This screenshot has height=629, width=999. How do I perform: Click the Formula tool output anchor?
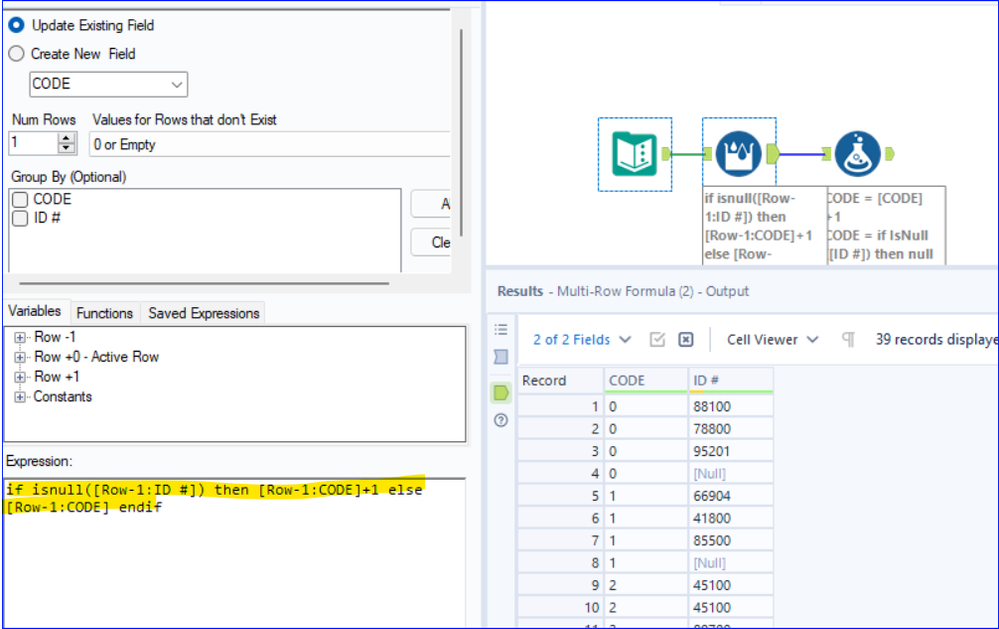[889, 154]
